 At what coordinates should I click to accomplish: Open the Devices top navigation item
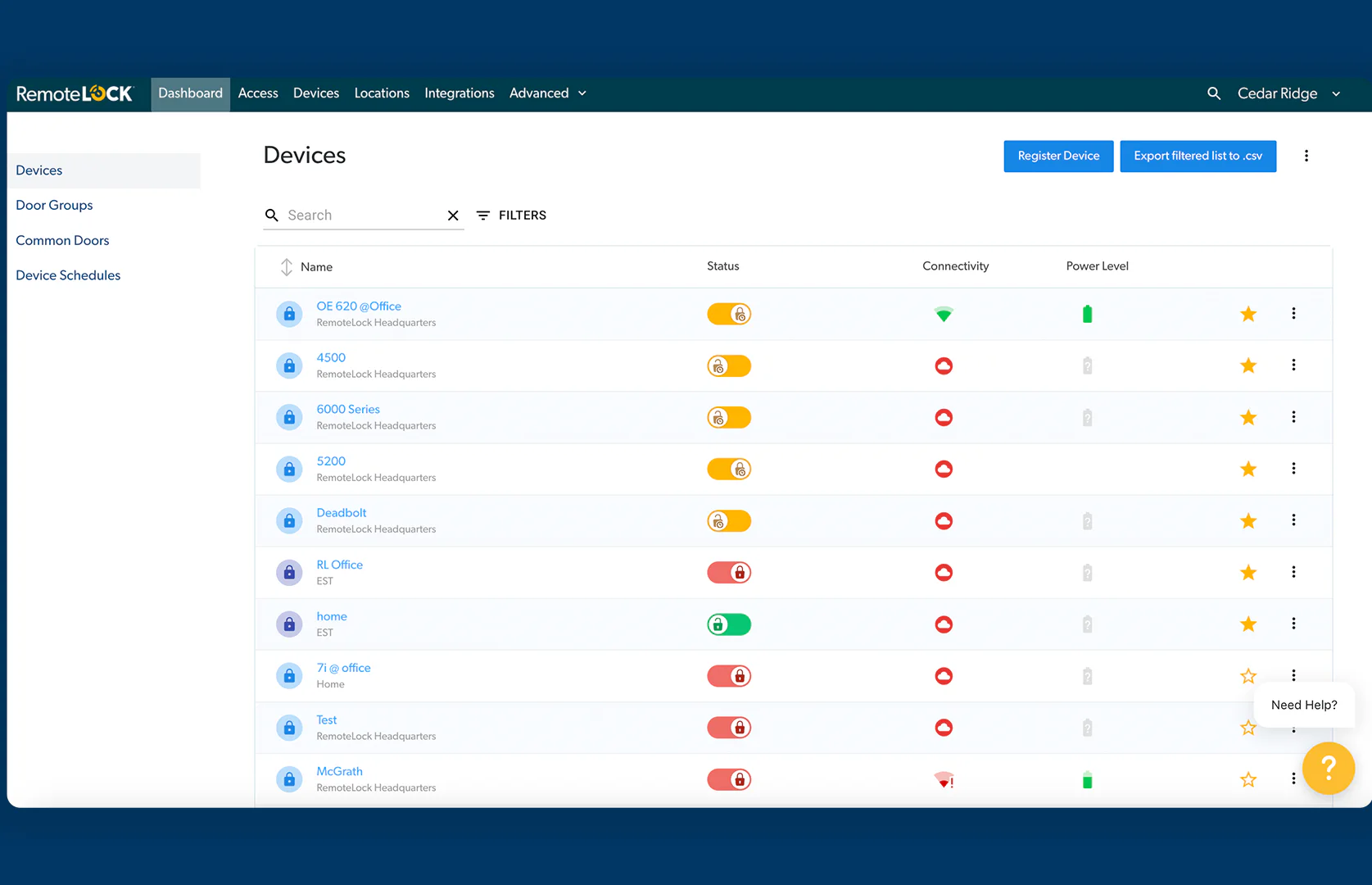pyautogui.click(x=316, y=93)
